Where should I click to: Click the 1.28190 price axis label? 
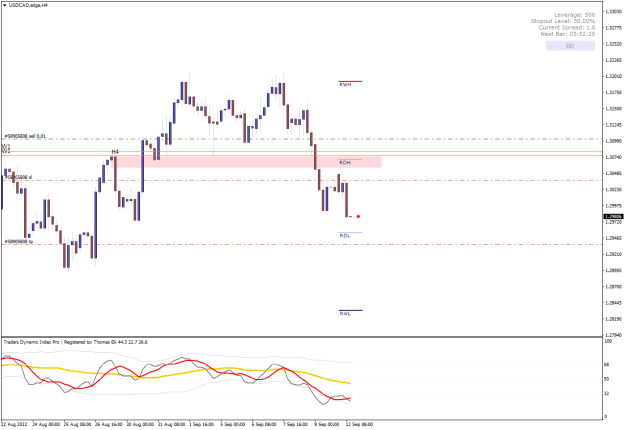click(x=613, y=319)
